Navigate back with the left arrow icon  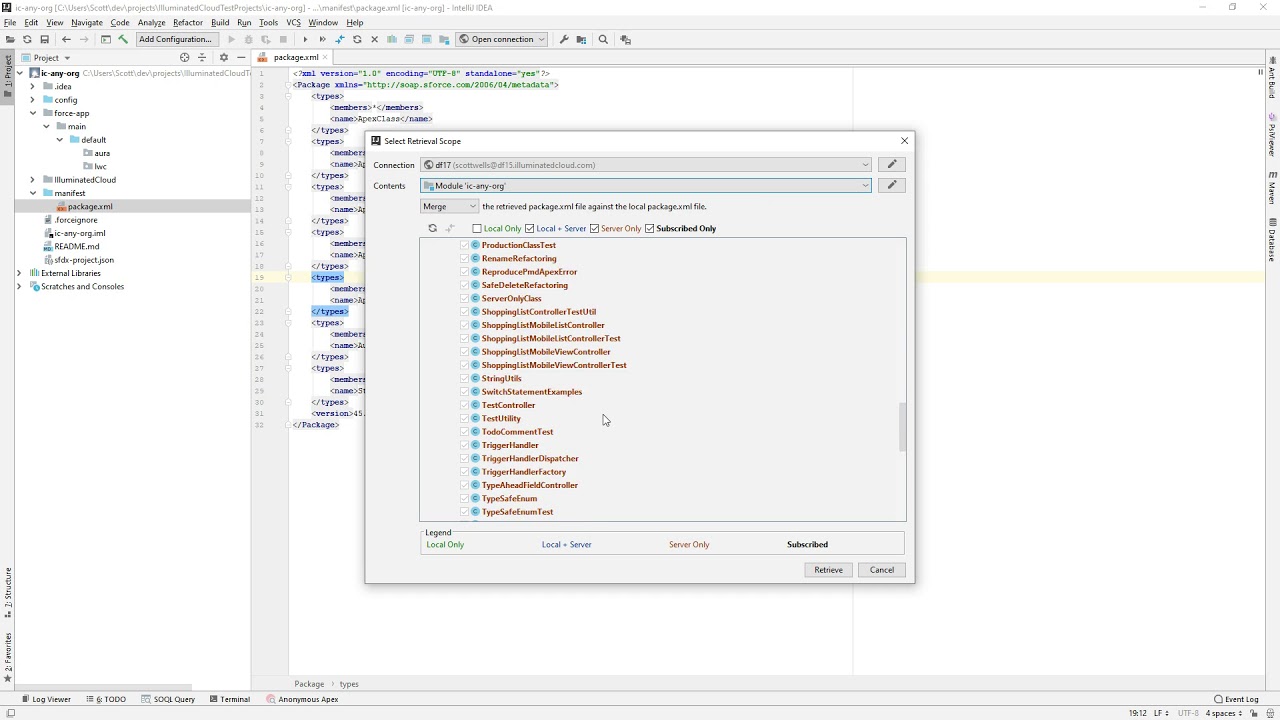66,39
